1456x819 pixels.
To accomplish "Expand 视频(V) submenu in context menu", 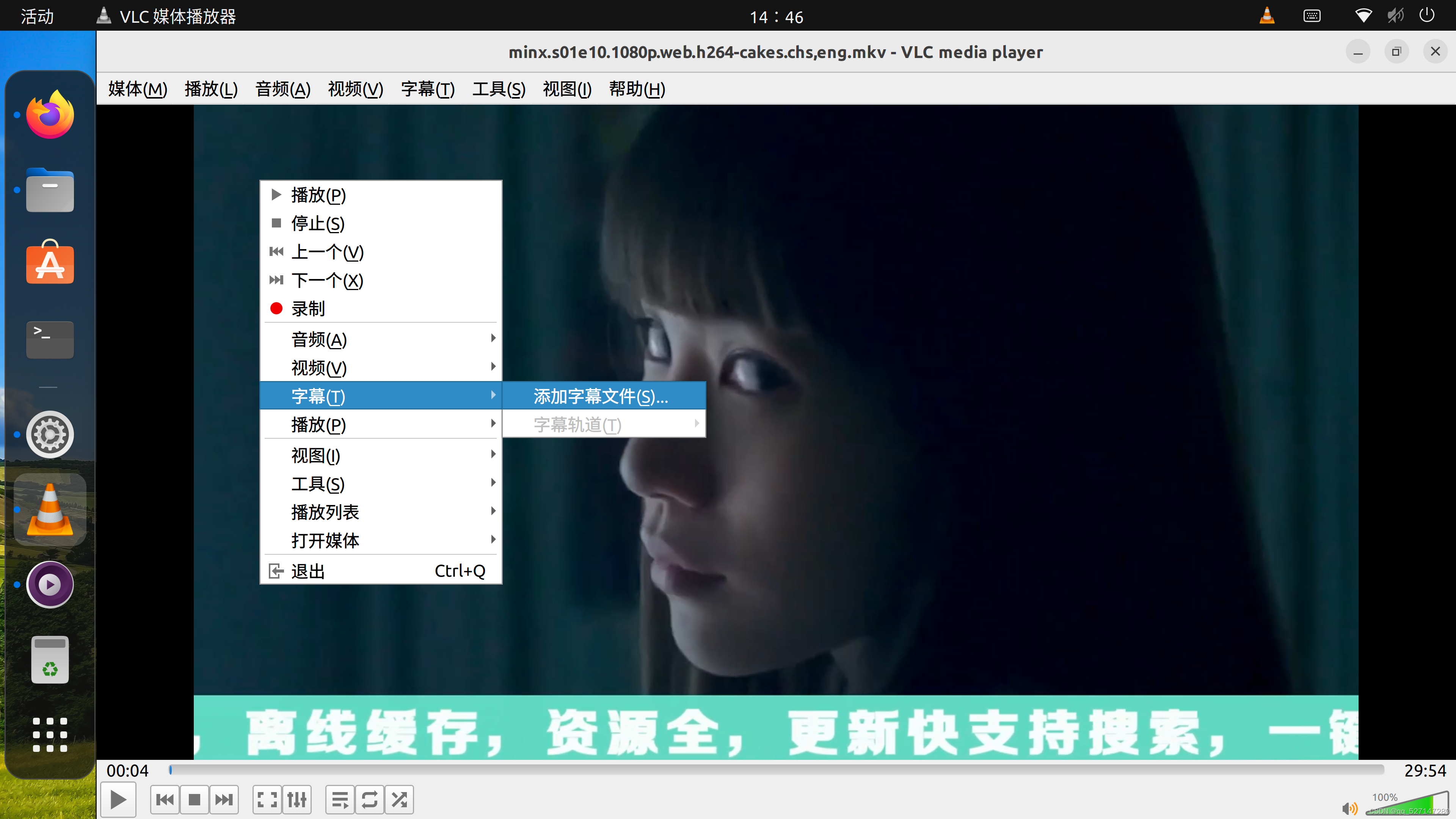I will point(381,367).
